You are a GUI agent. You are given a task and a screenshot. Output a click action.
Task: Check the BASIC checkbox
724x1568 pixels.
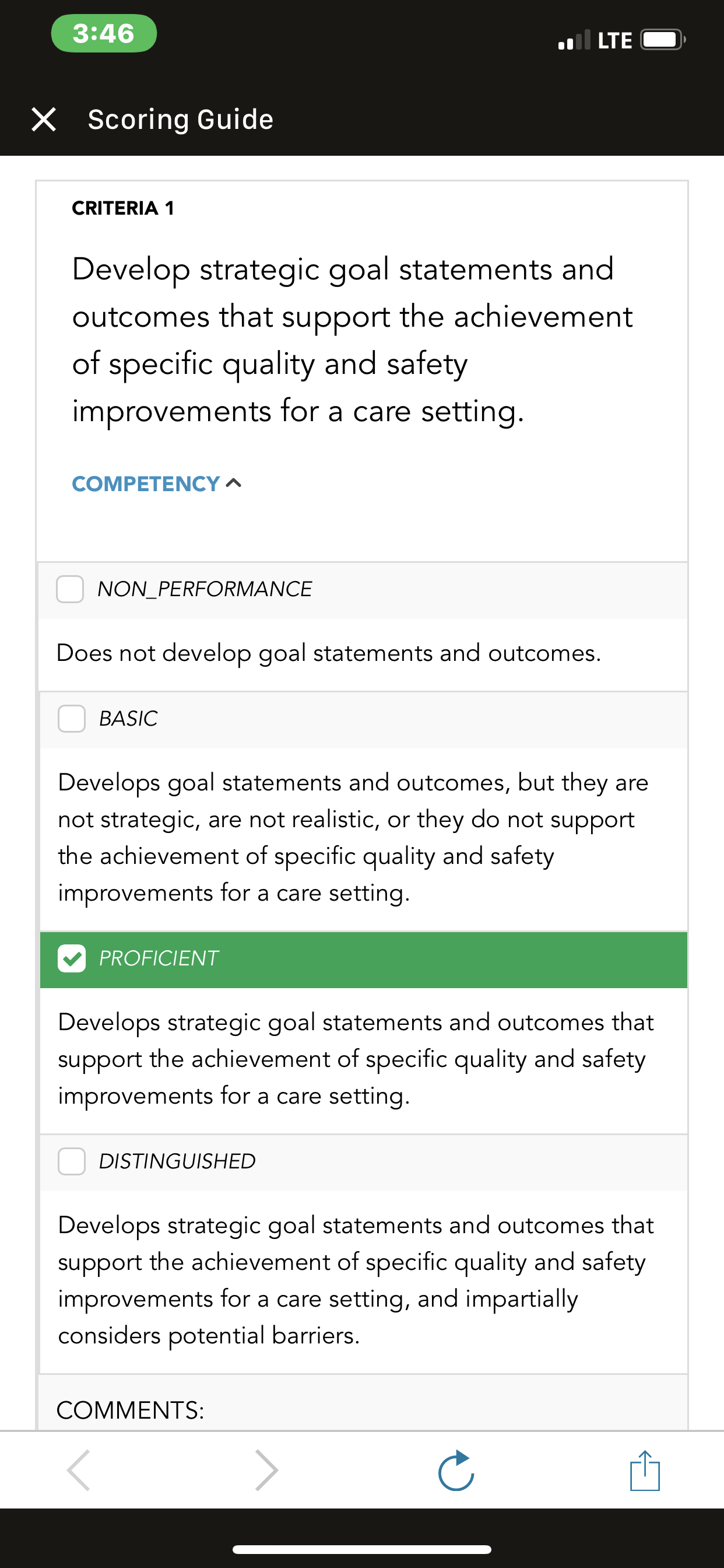tap(72, 719)
